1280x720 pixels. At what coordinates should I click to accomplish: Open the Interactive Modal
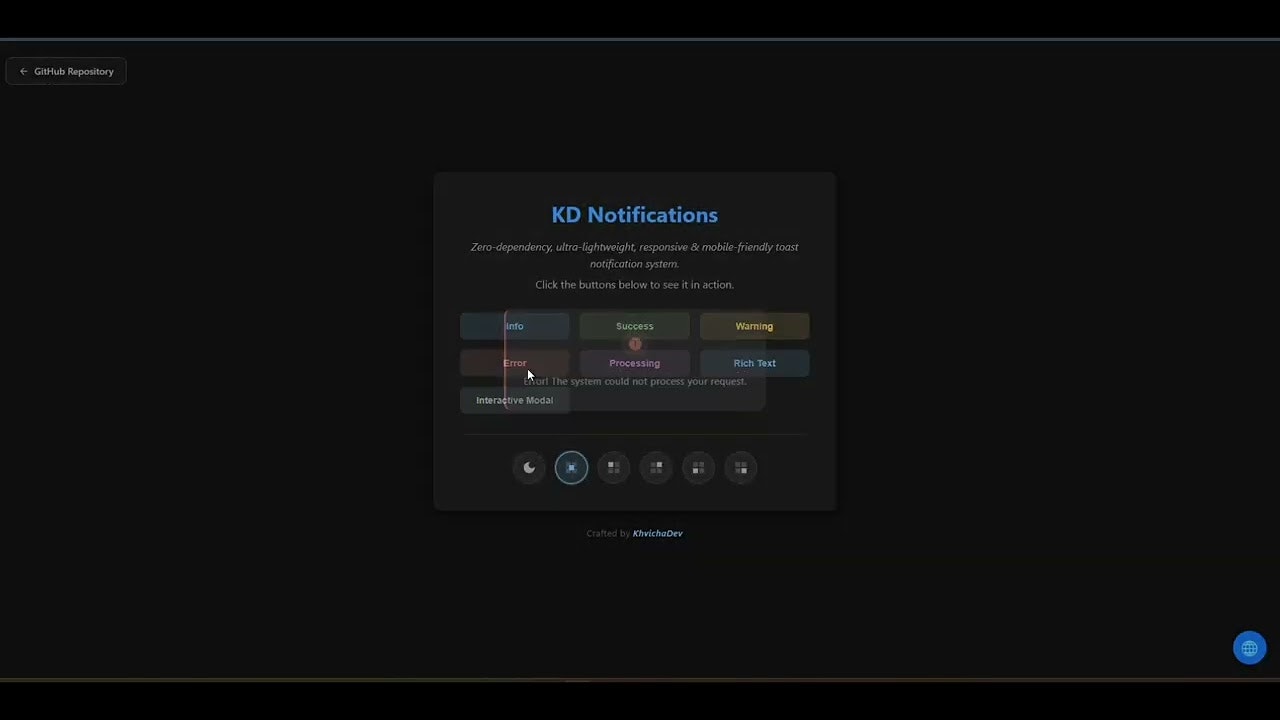click(514, 399)
